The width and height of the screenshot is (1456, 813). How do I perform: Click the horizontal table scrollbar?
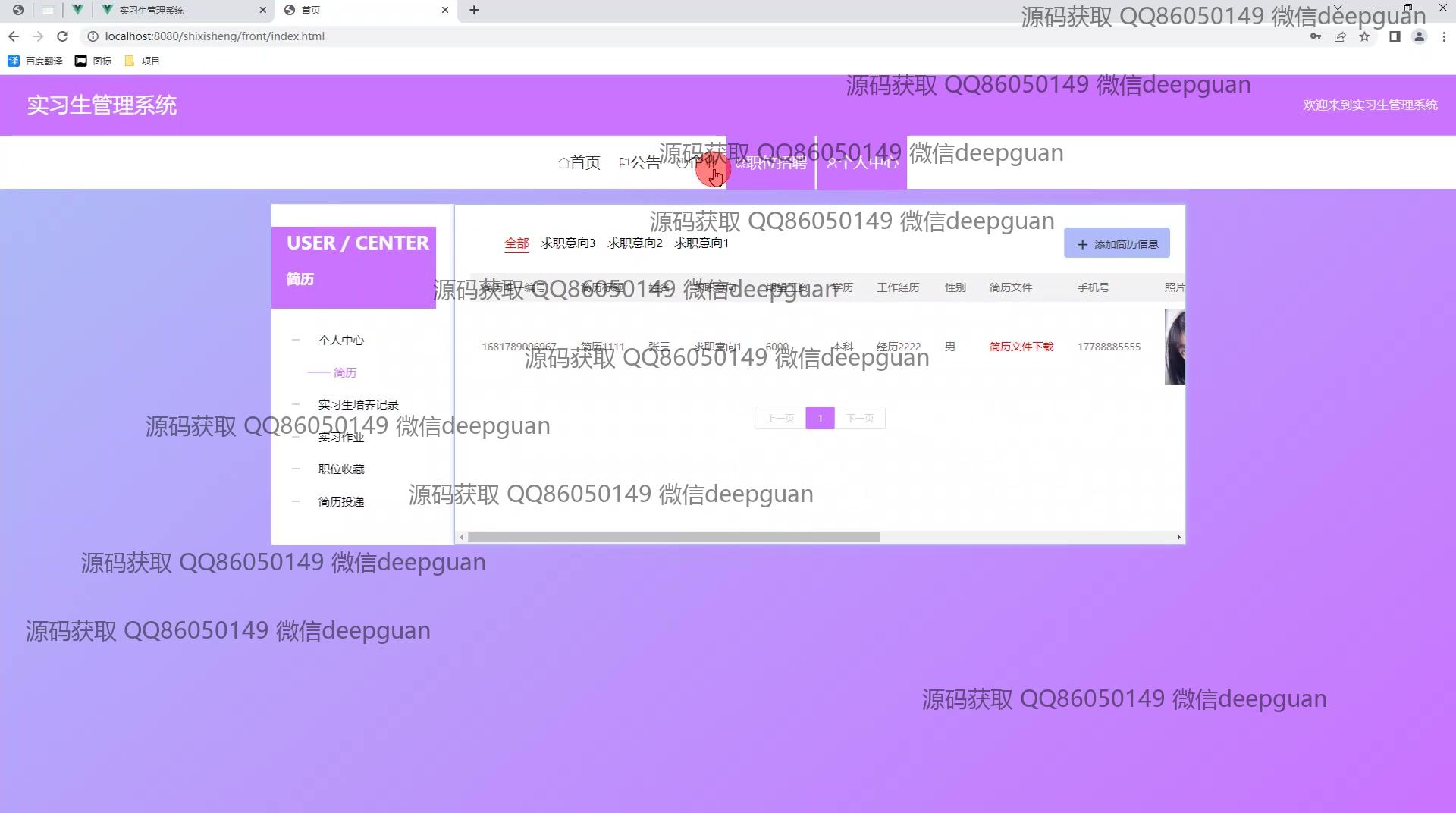673,538
